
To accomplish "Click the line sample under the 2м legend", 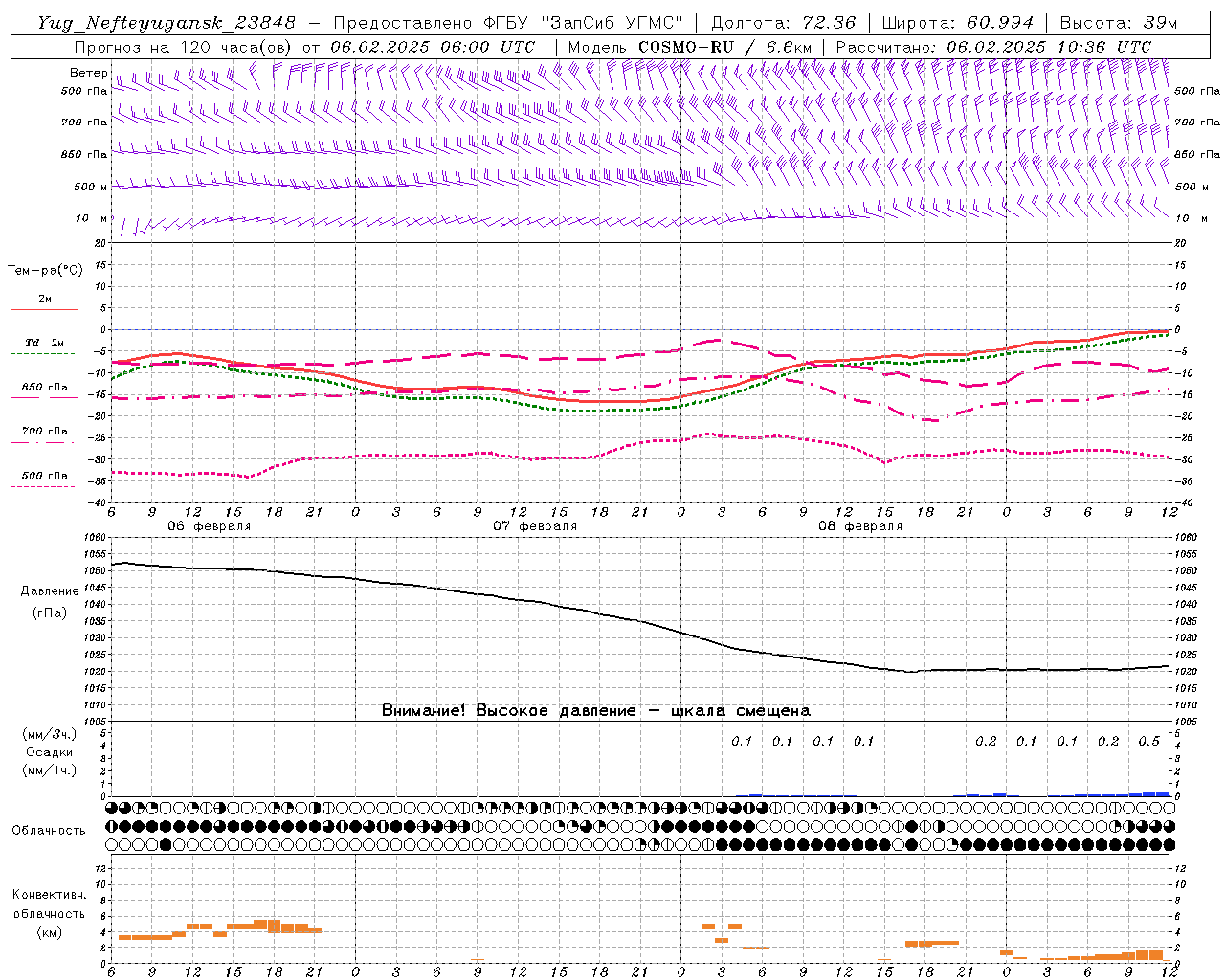I will click(44, 309).
